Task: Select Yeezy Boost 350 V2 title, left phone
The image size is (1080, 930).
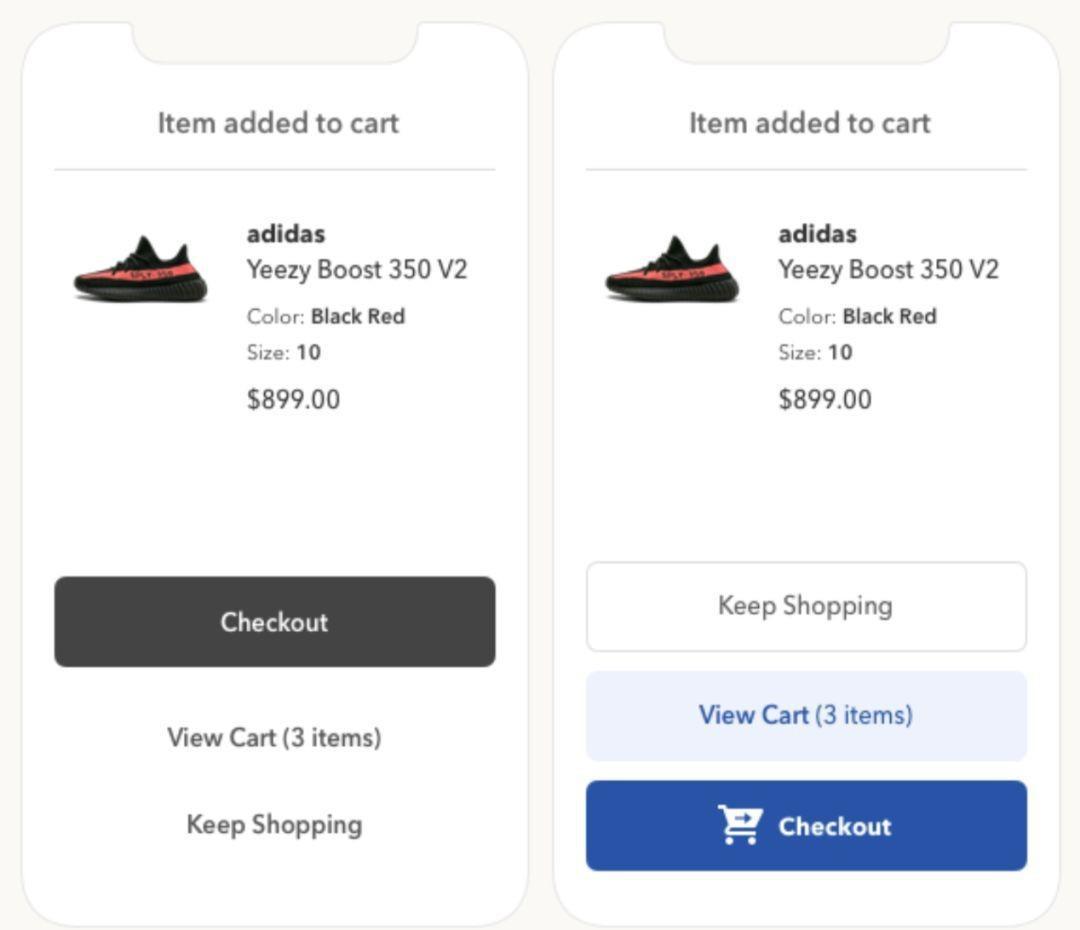Action: pyautogui.click(x=357, y=269)
